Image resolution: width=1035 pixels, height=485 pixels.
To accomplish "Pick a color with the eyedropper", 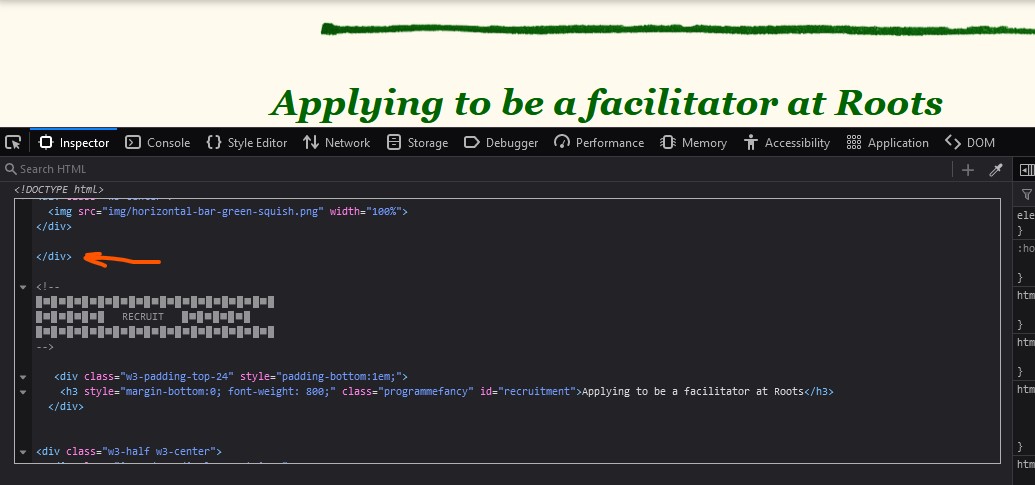I will tap(996, 170).
